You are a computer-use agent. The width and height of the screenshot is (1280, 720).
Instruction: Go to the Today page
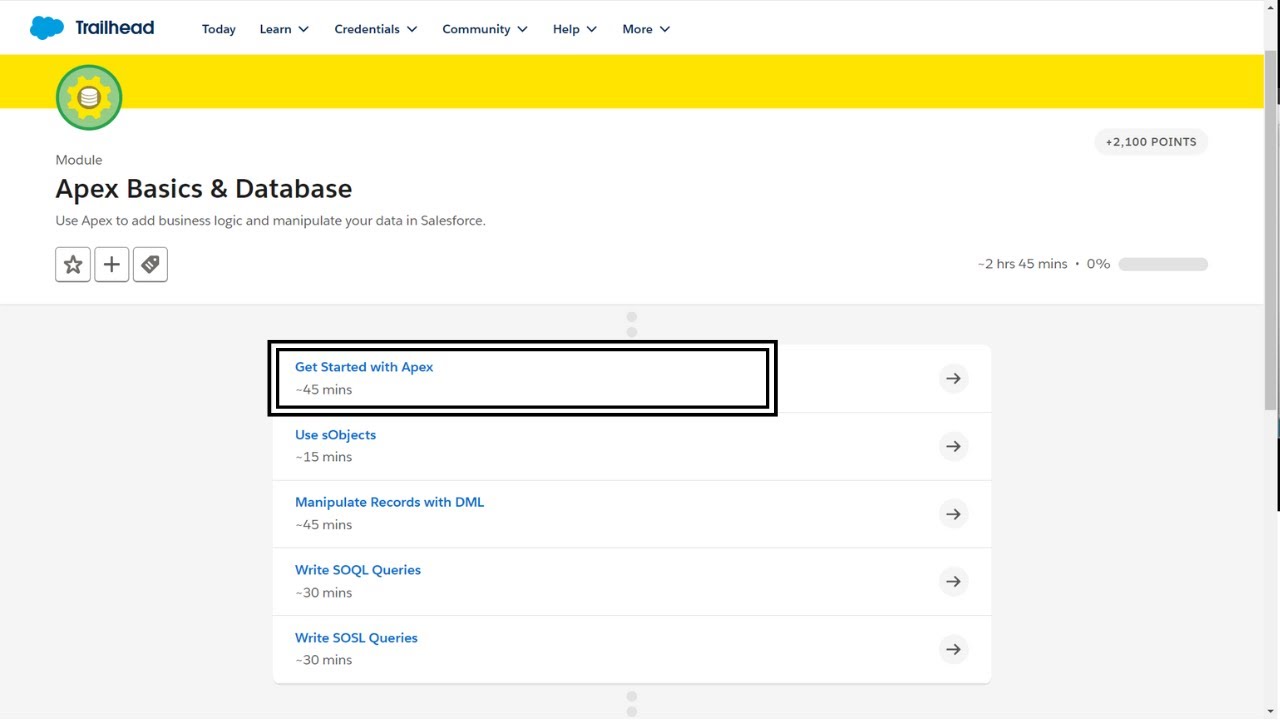point(219,29)
